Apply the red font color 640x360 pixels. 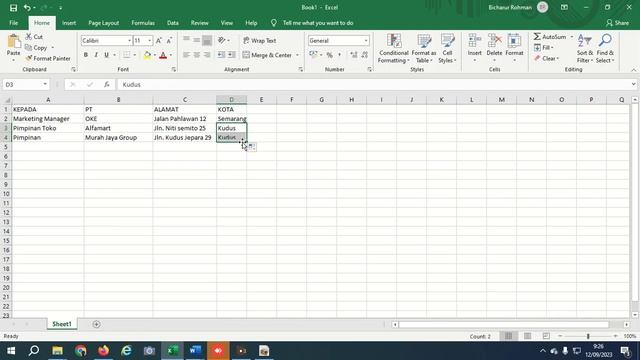click(x=163, y=55)
